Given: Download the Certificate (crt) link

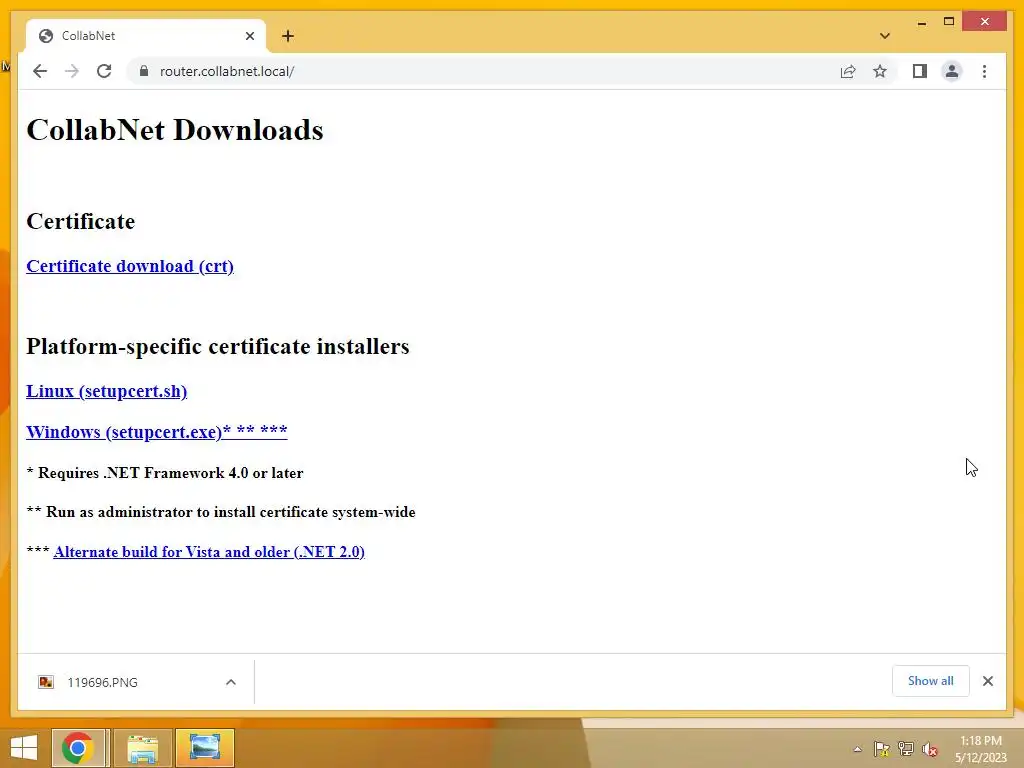Looking at the screenshot, I should 130,266.
